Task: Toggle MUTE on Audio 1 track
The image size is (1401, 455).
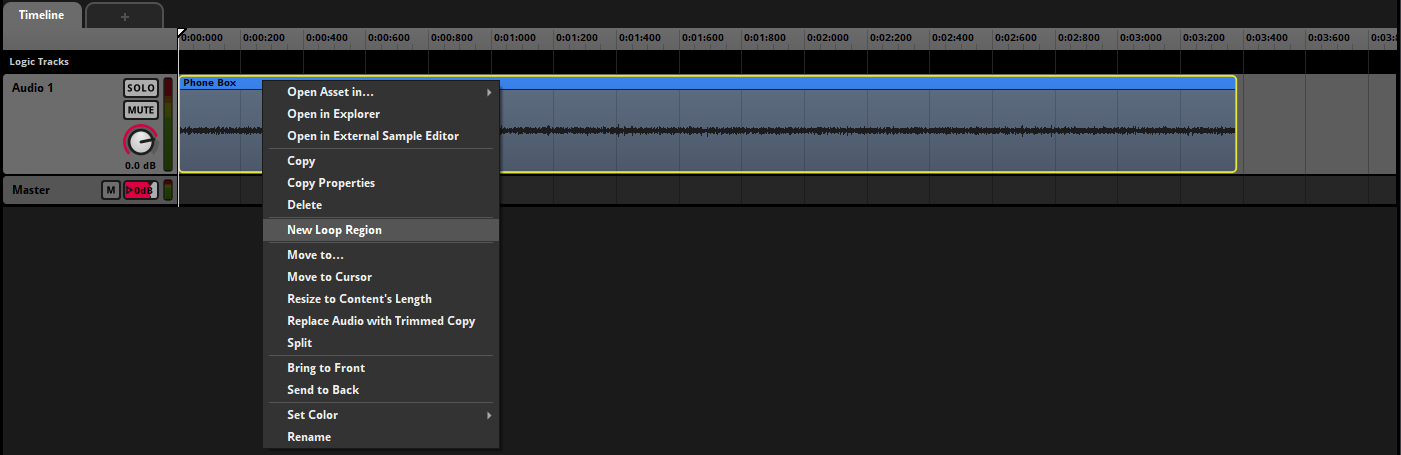Action: coord(141,110)
